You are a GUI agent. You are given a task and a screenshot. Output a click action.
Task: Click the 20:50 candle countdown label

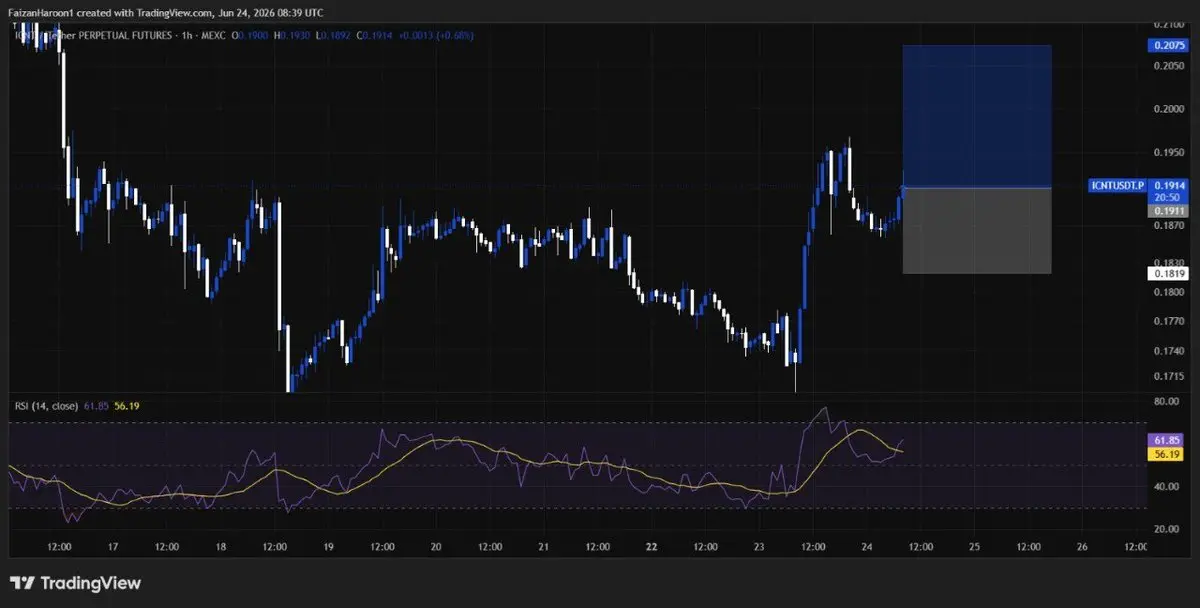click(x=1168, y=198)
